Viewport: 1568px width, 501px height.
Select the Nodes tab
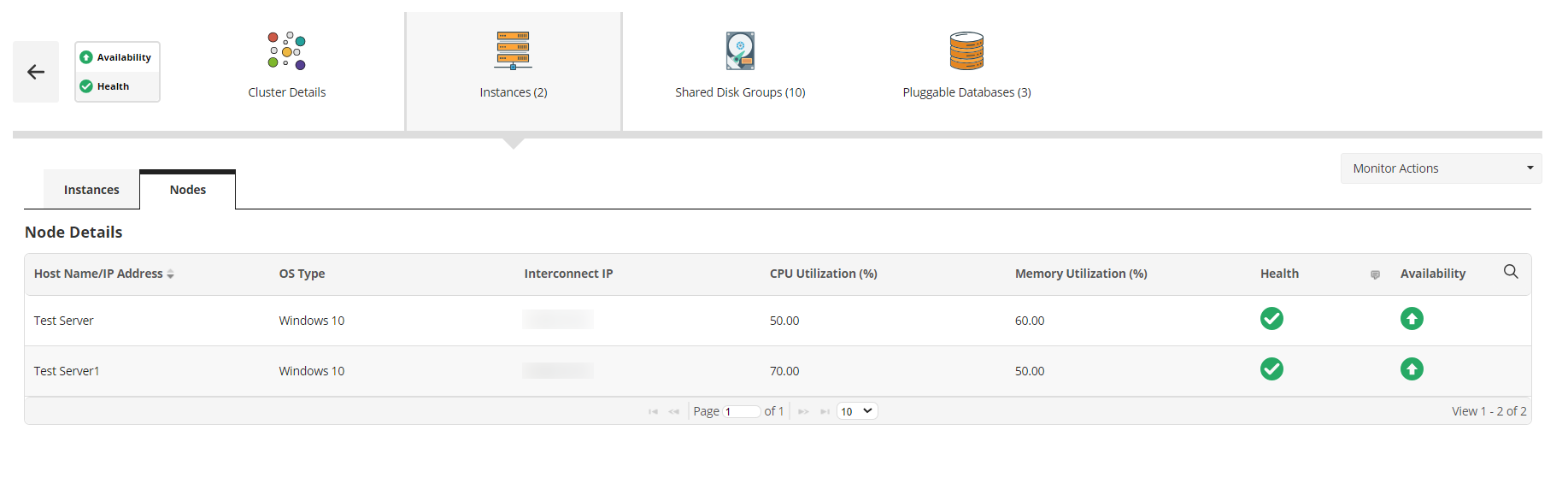click(188, 190)
